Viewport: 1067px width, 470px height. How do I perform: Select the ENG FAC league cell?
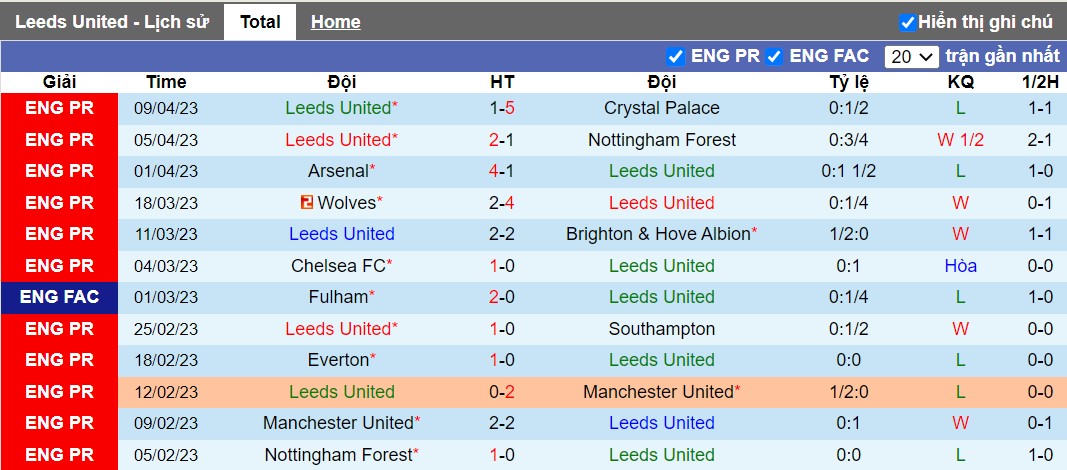tap(59, 297)
